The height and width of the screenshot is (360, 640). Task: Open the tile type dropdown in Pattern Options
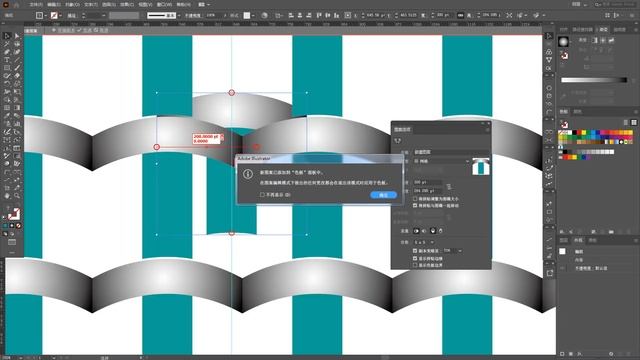point(441,161)
